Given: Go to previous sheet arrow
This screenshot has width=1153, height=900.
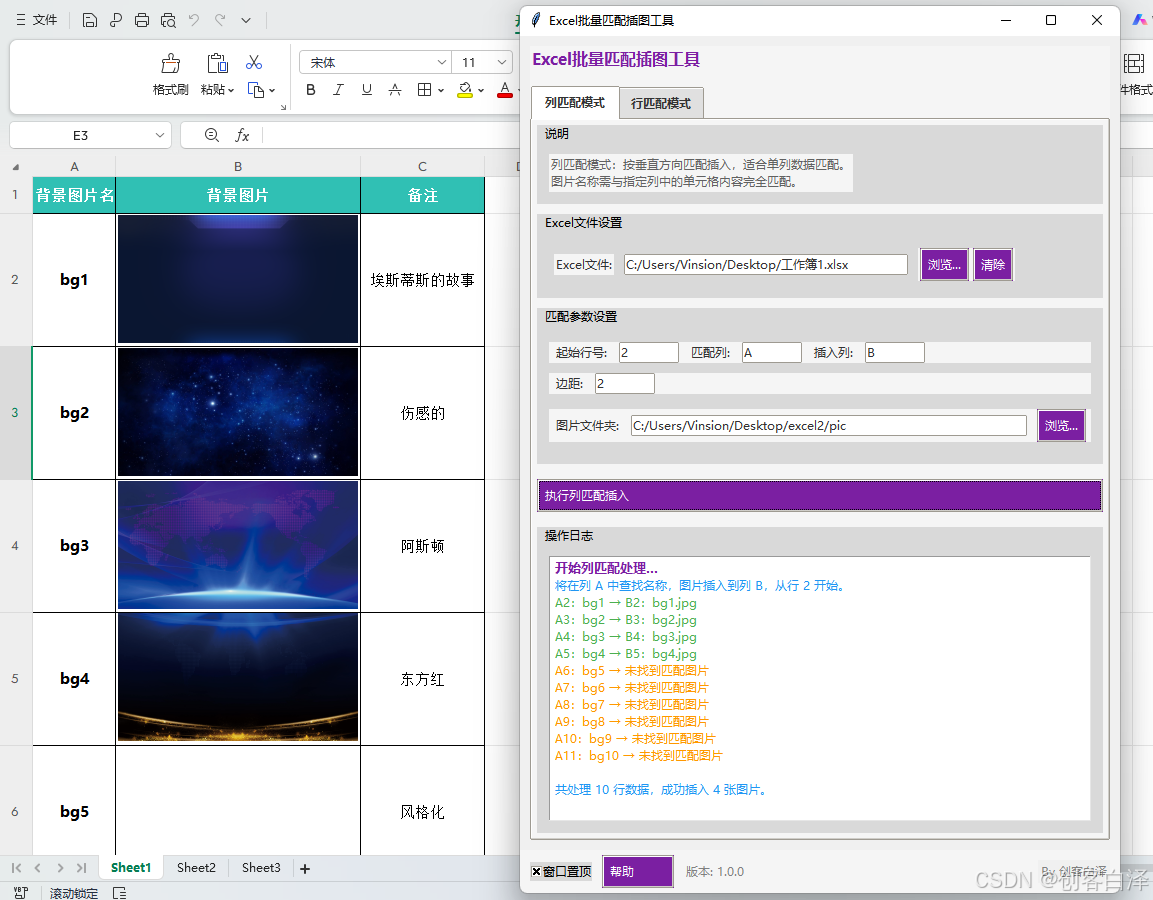Looking at the screenshot, I should pos(38,868).
